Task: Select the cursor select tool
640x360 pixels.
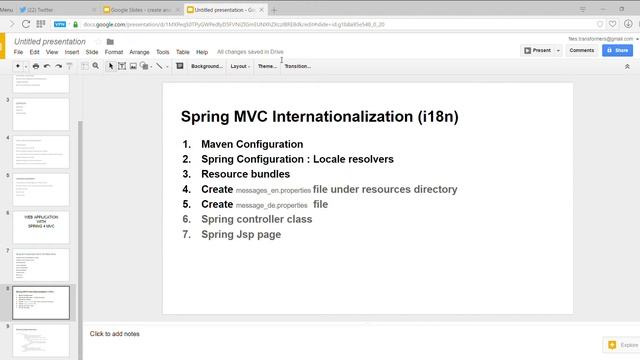Action: click(x=111, y=66)
